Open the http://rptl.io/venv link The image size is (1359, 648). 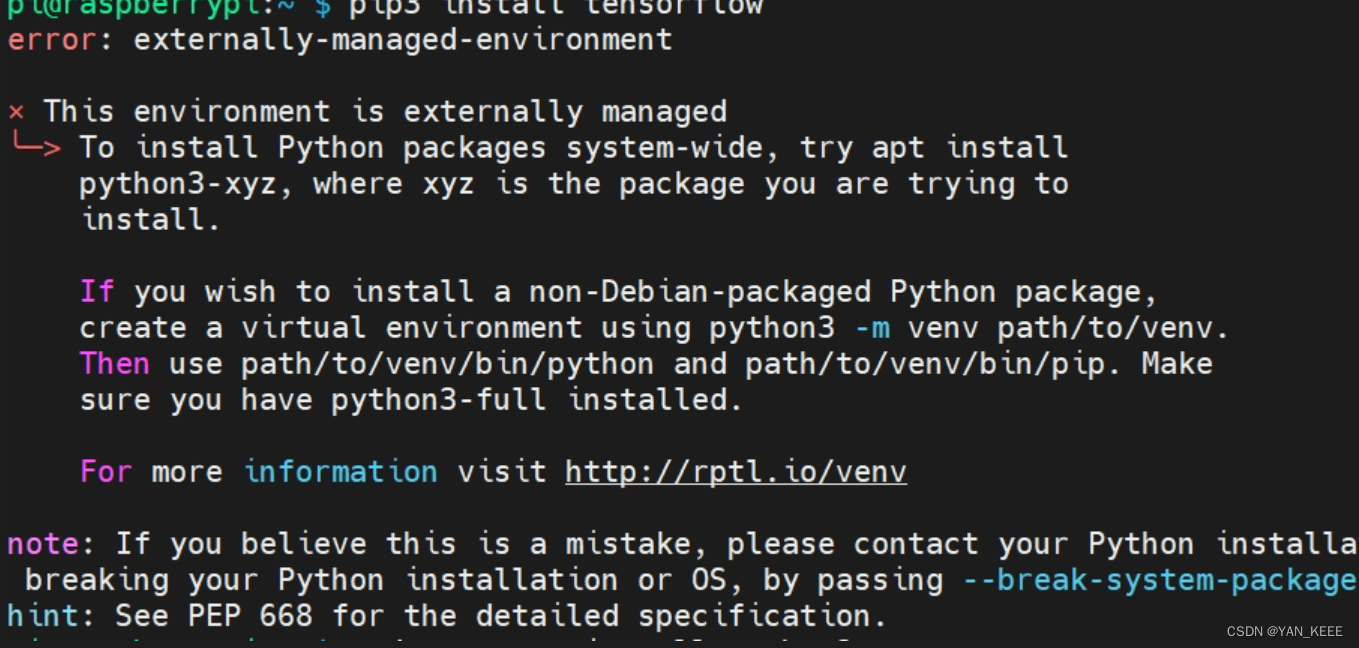point(735,471)
